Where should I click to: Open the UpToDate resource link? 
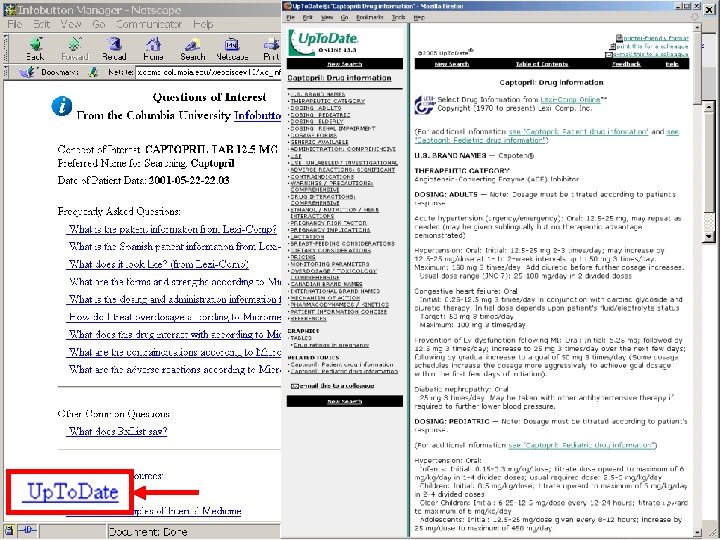pos(73,492)
